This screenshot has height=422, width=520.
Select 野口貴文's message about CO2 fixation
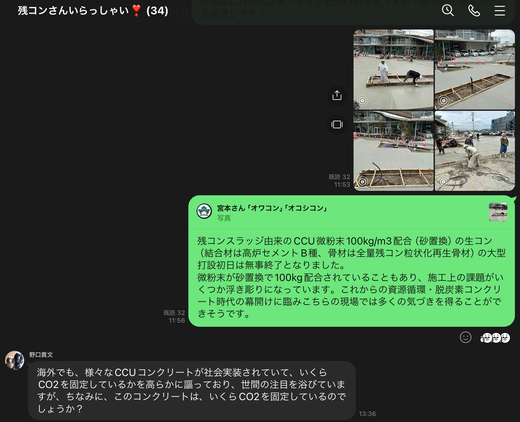point(192,390)
